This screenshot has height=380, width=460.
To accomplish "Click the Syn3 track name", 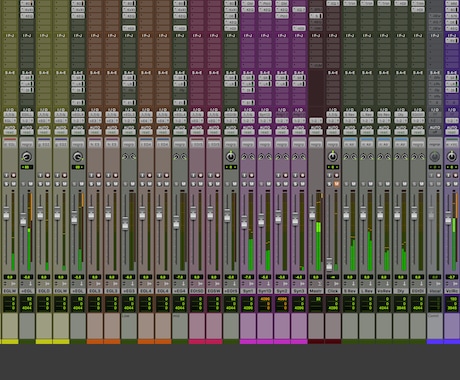I will 299,291.
